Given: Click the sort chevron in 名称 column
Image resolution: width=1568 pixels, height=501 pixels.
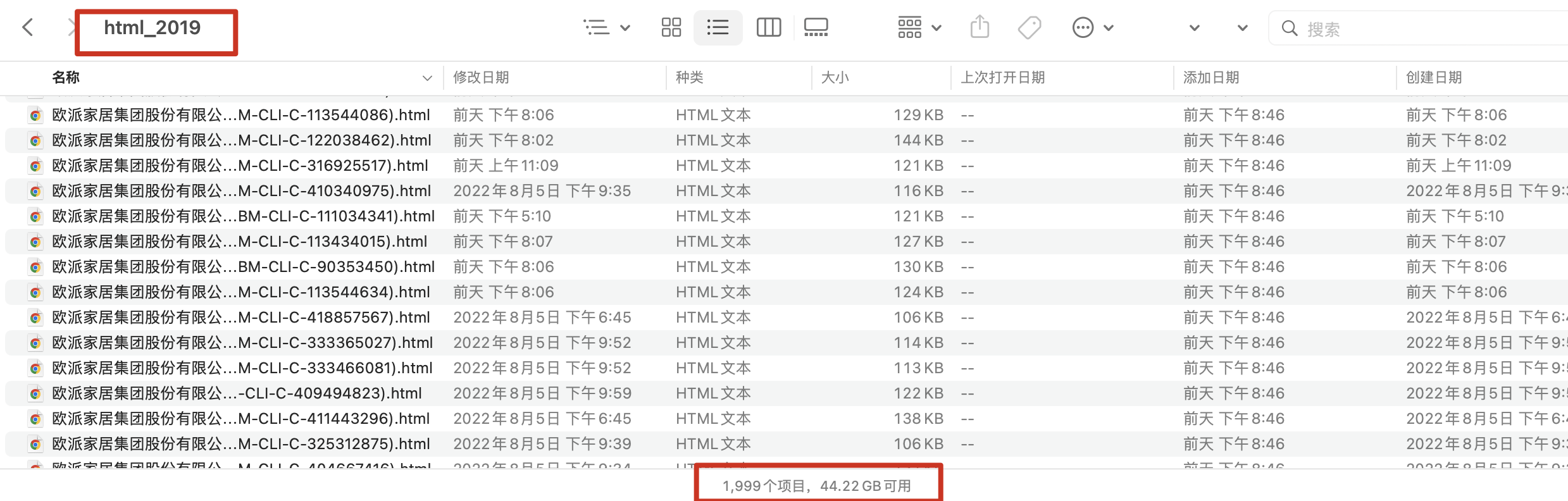Looking at the screenshot, I should tap(427, 78).
